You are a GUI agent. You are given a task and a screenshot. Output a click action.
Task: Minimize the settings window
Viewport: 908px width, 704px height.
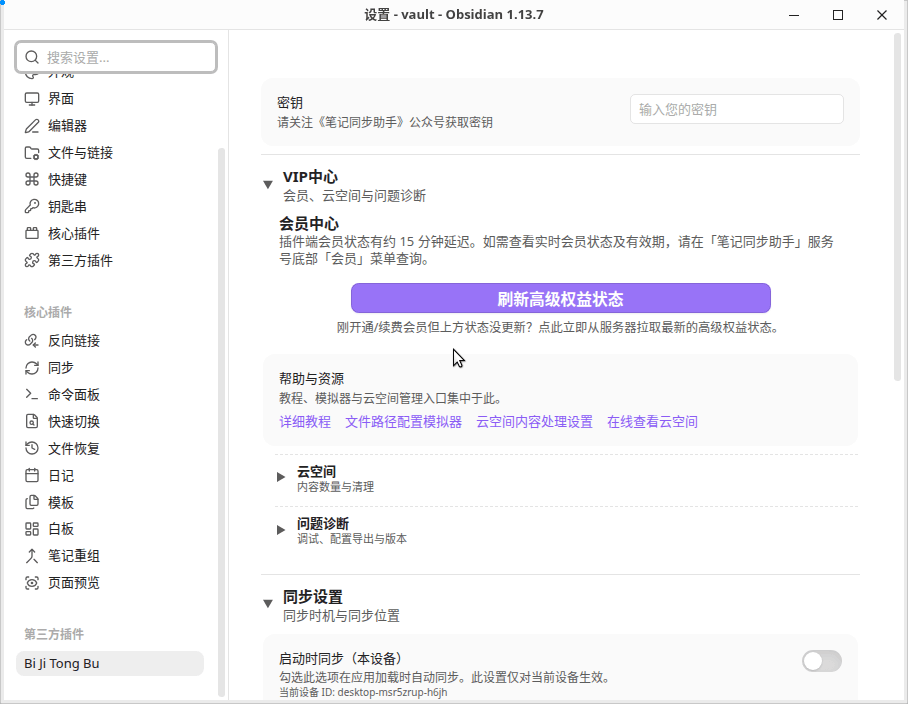point(794,15)
